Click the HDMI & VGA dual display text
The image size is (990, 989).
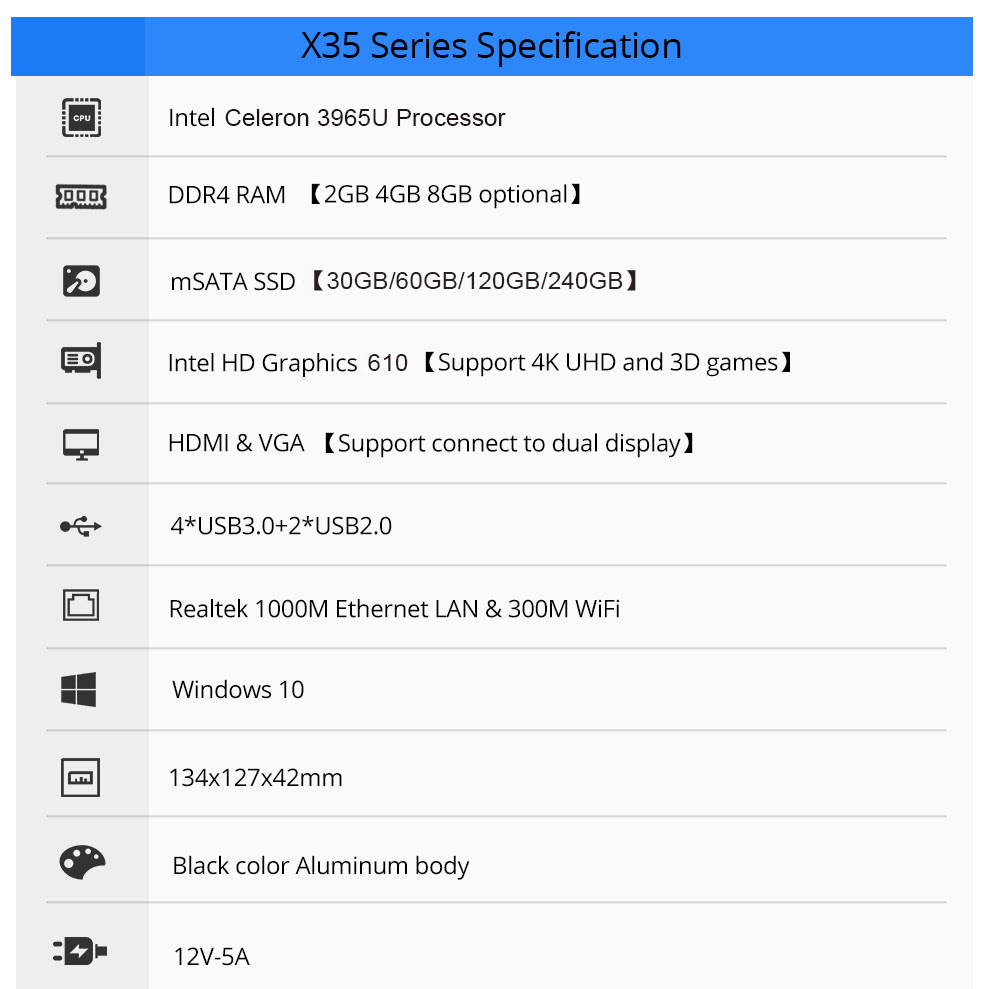pos(431,443)
